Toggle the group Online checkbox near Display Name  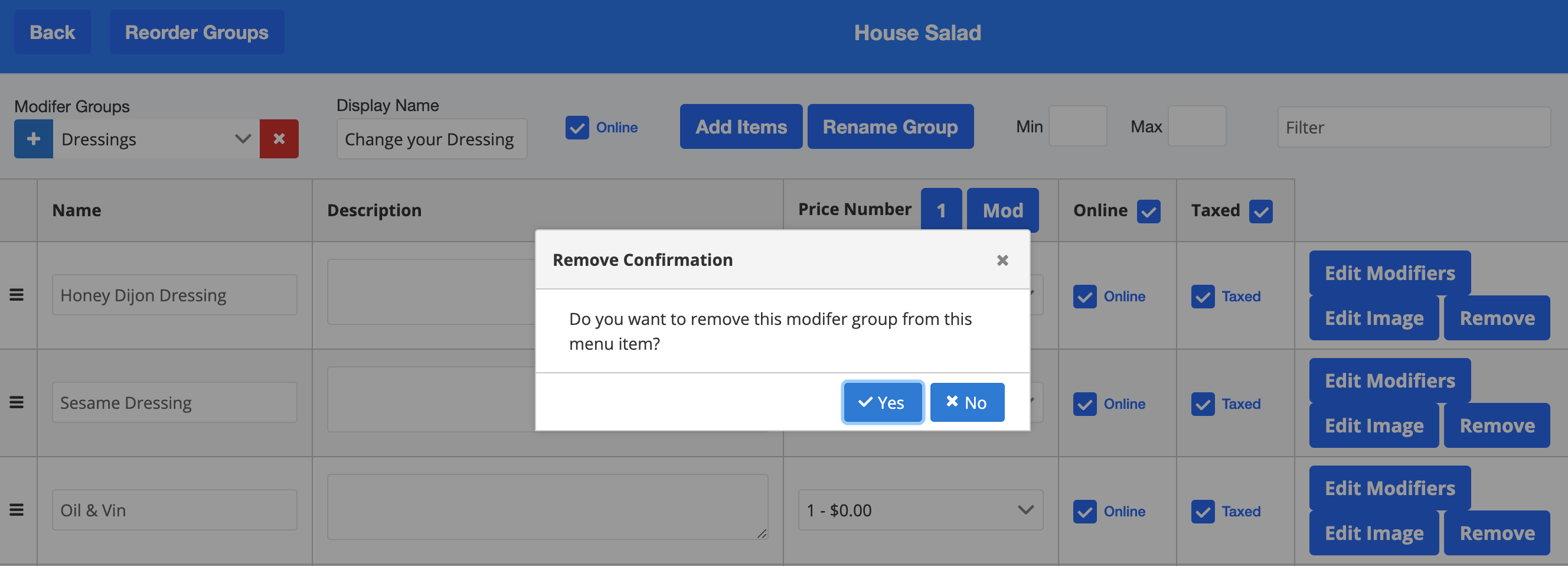(x=576, y=128)
